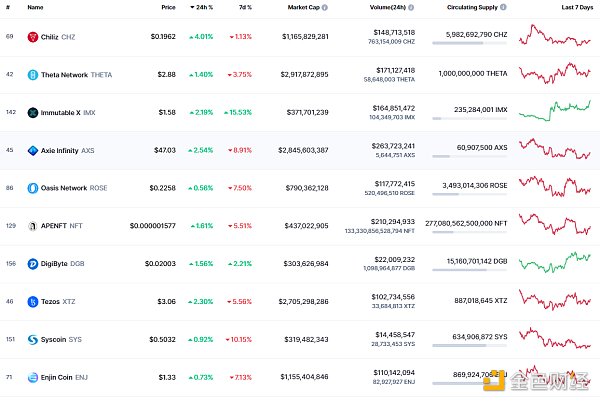
Task: Click the Syscoin logo icon
Action: click(33, 340)
